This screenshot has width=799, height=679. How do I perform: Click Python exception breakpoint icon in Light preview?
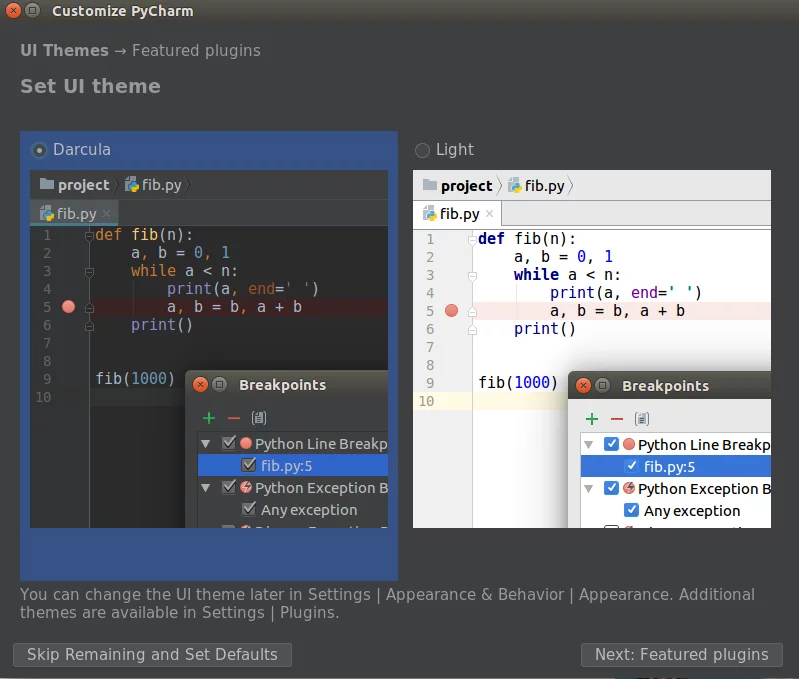[x=629, y=488]
